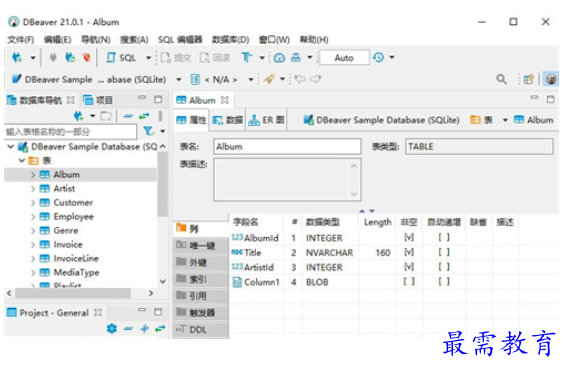The height and width of the screenshot is (375, 564).
Task: Expand the Album table node
Action: [33, 175]
